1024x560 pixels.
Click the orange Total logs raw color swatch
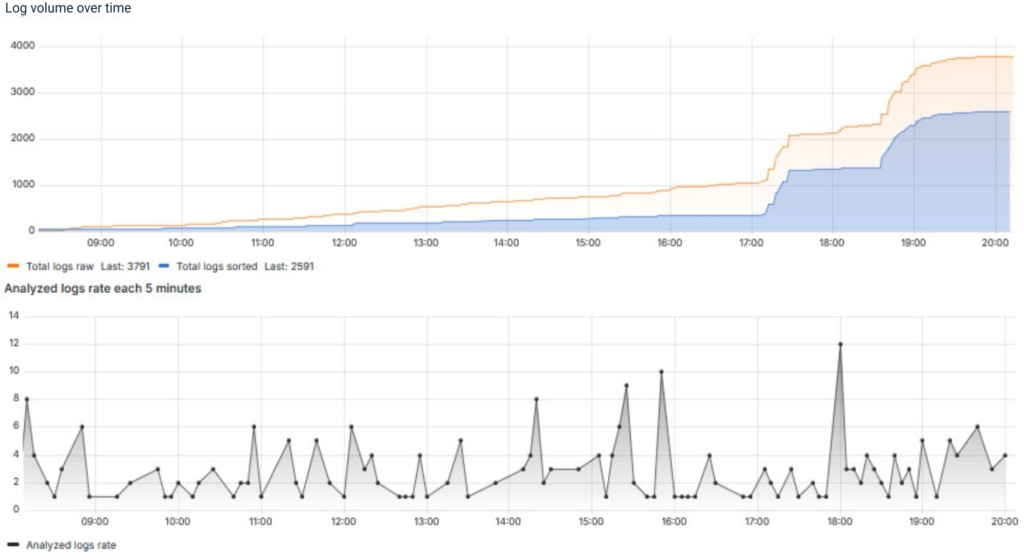[12, 267]
